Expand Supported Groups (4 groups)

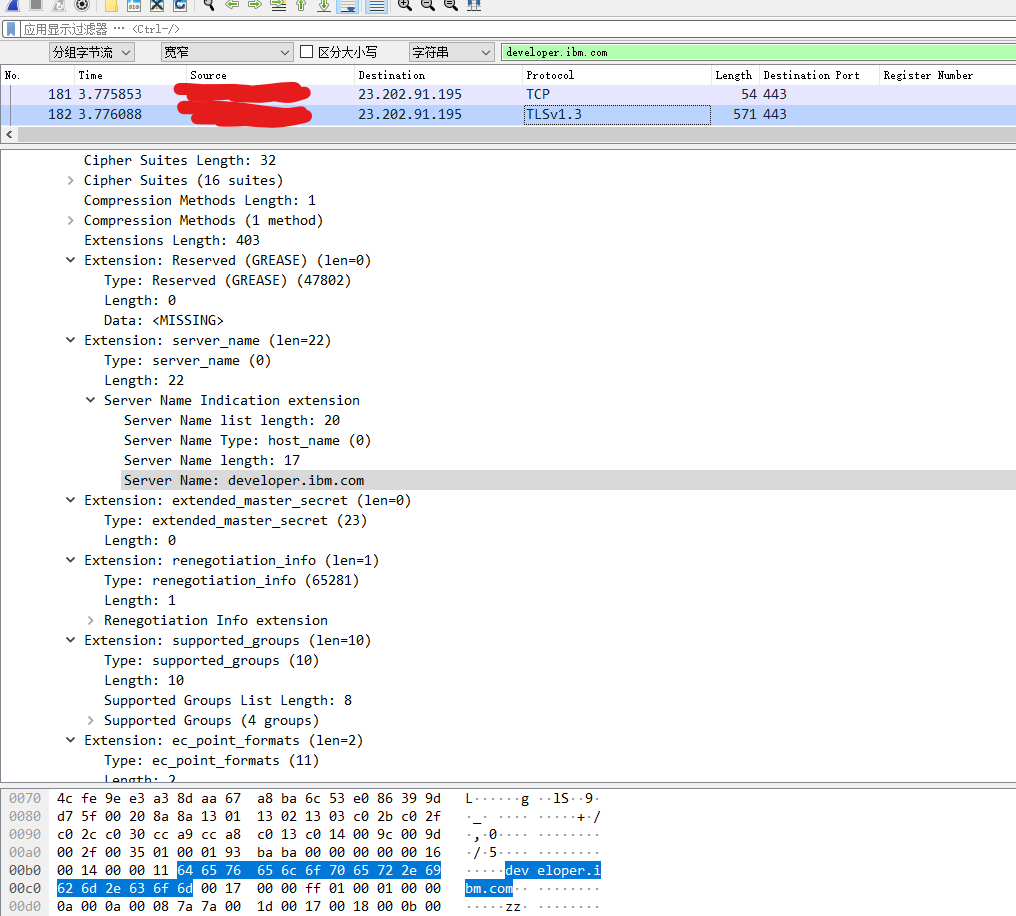coord(91,721)
